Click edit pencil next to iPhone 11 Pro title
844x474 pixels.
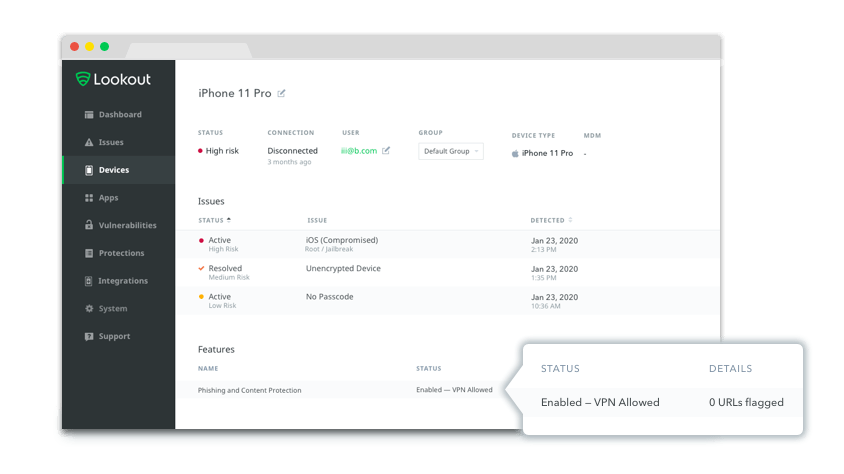[x=281, y=93]
